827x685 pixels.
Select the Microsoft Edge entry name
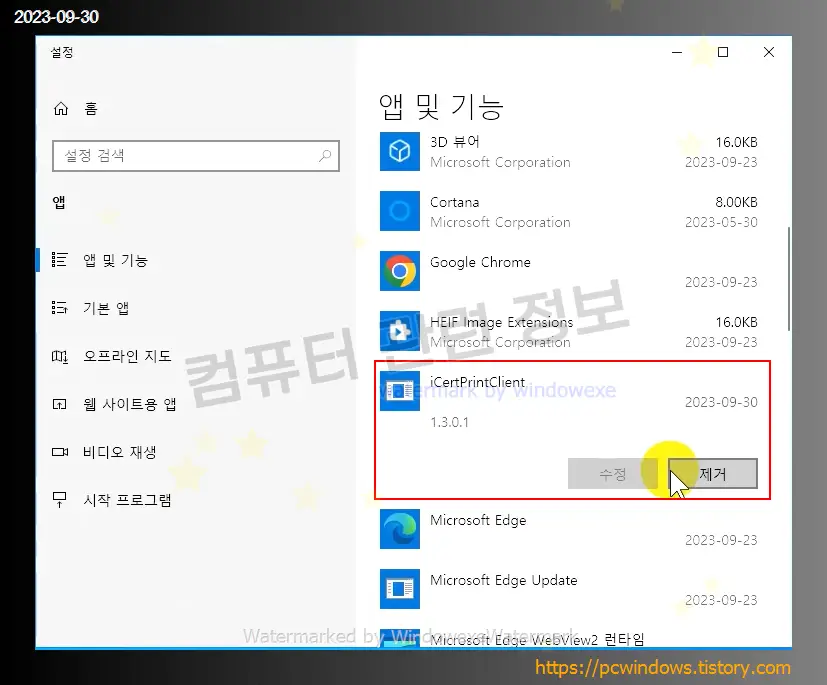pos(478,520)
